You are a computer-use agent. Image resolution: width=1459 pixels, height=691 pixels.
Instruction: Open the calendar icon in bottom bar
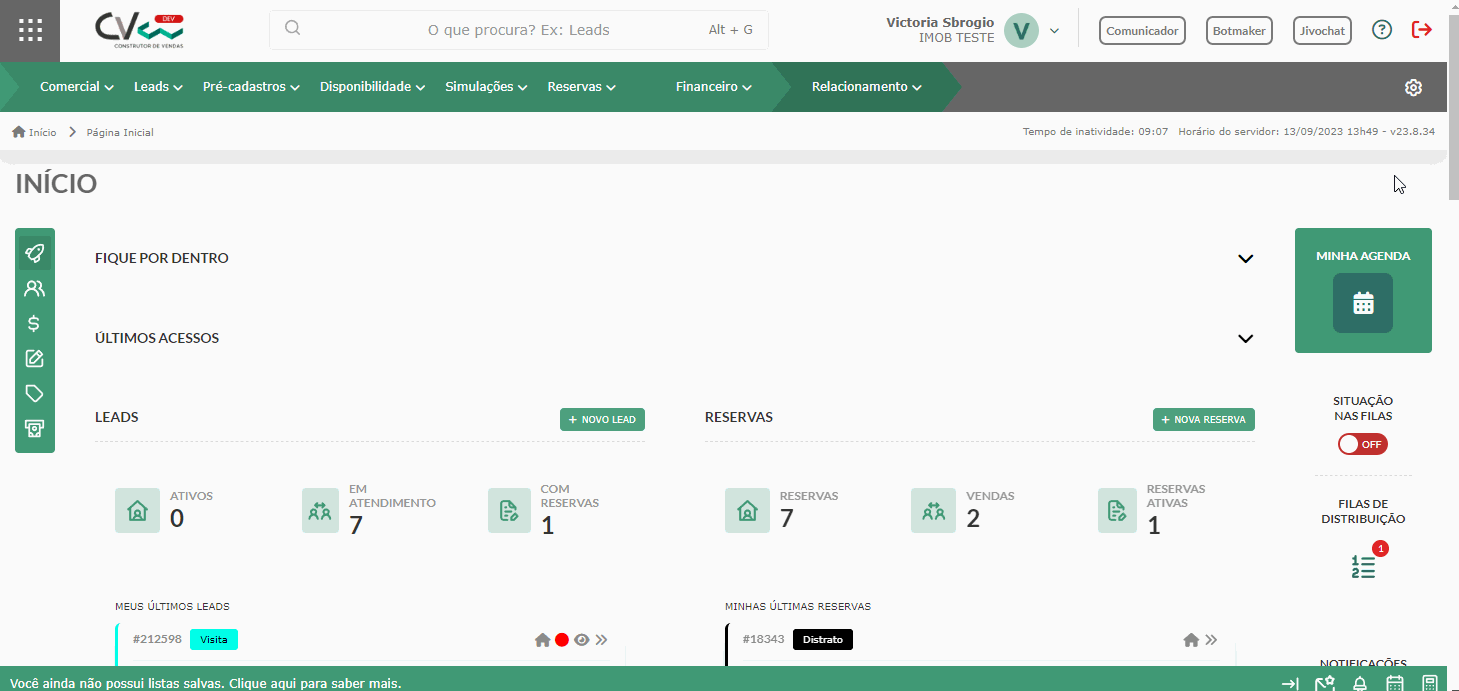click(1395, 684)
